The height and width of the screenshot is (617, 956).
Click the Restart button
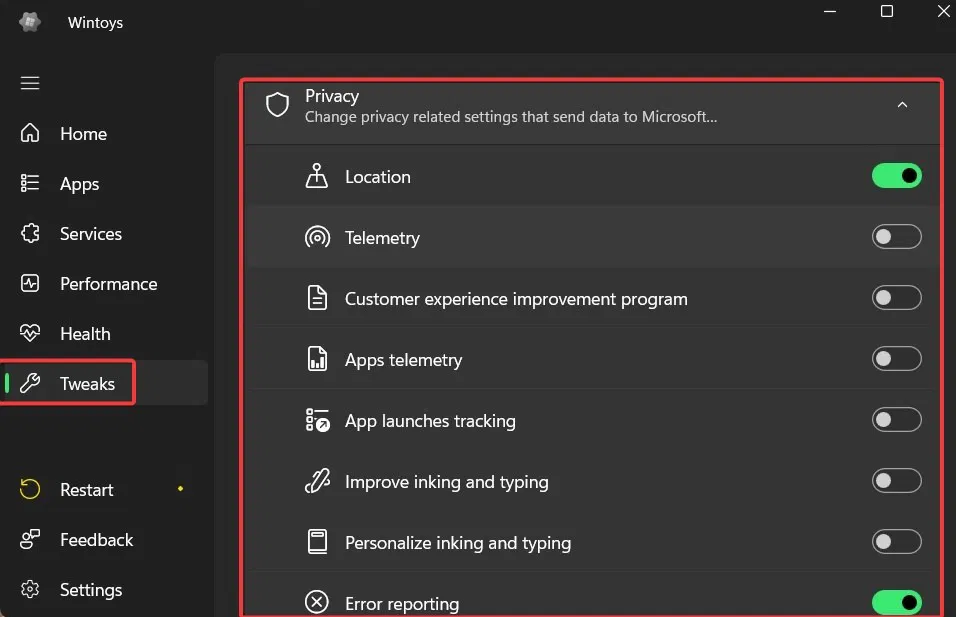coord(86,490)
